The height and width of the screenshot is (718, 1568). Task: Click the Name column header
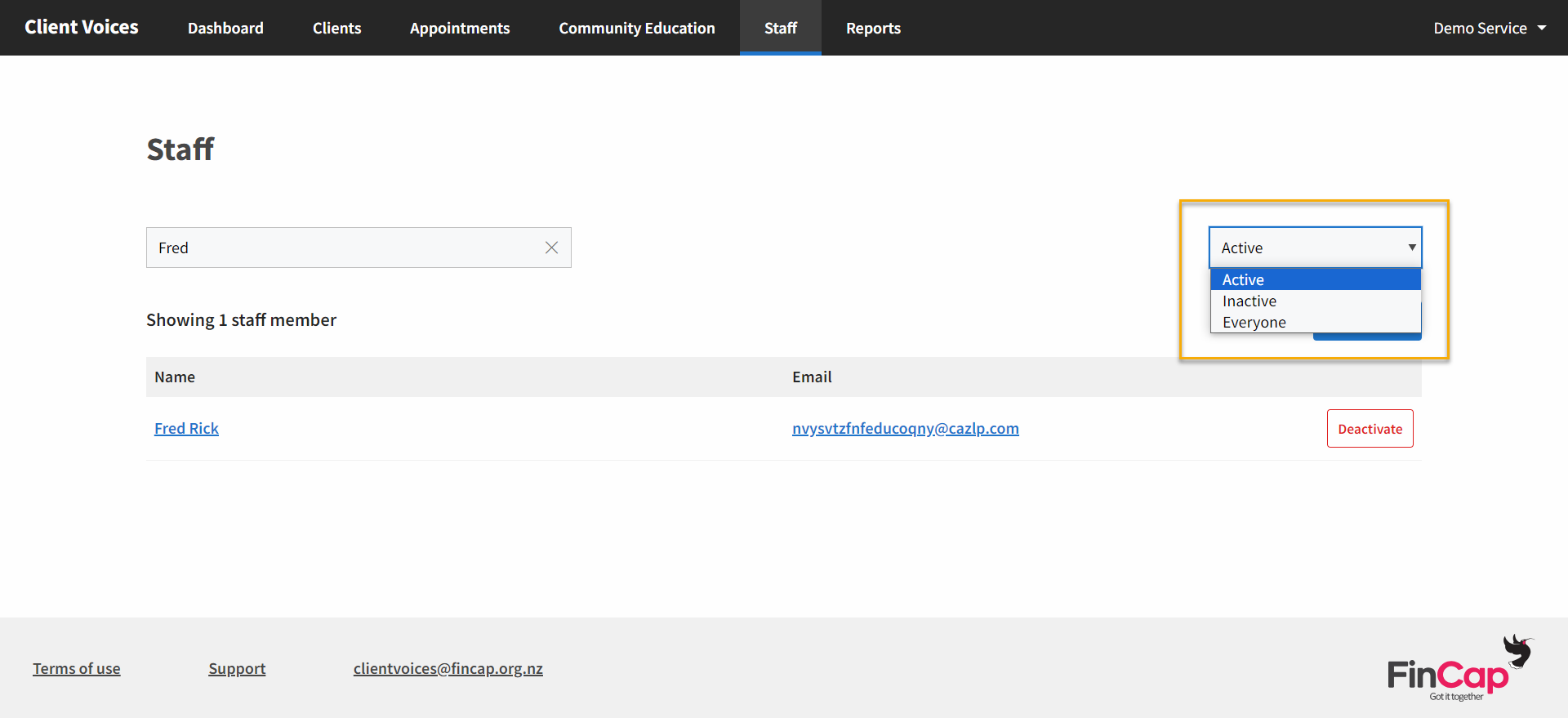pos(175,377)
